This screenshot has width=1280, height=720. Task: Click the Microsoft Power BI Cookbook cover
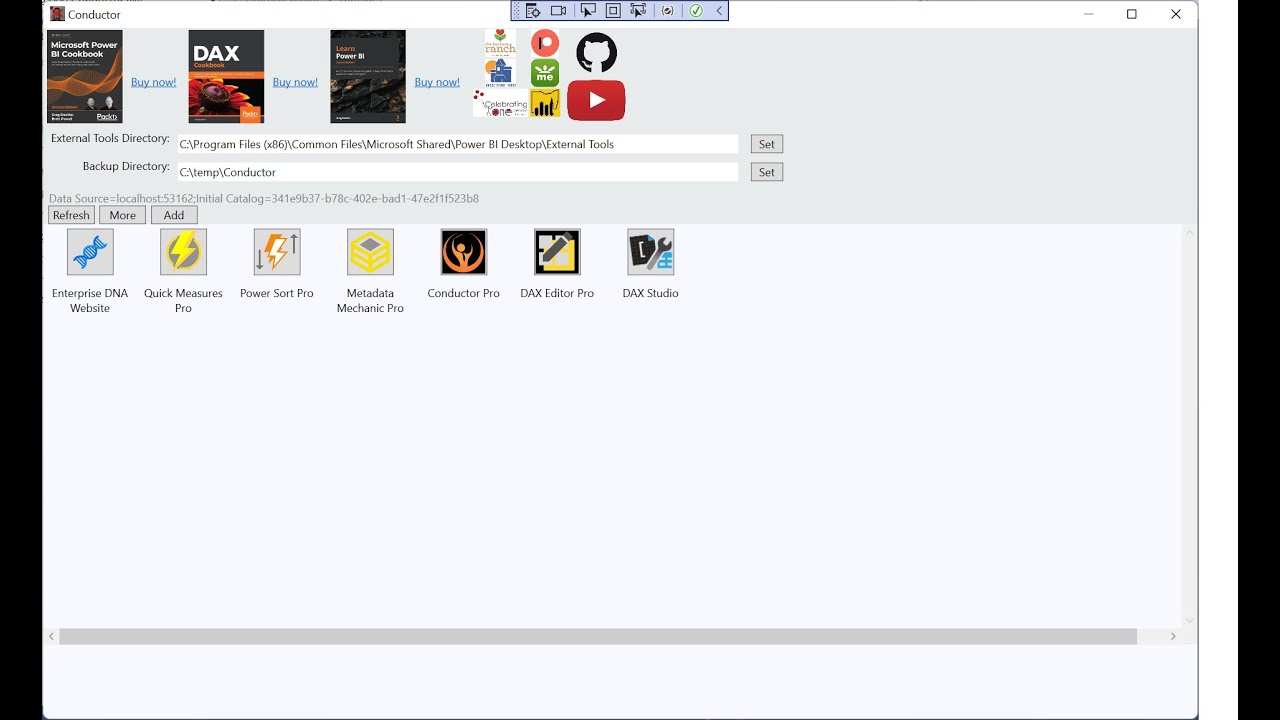coord(85,77)
